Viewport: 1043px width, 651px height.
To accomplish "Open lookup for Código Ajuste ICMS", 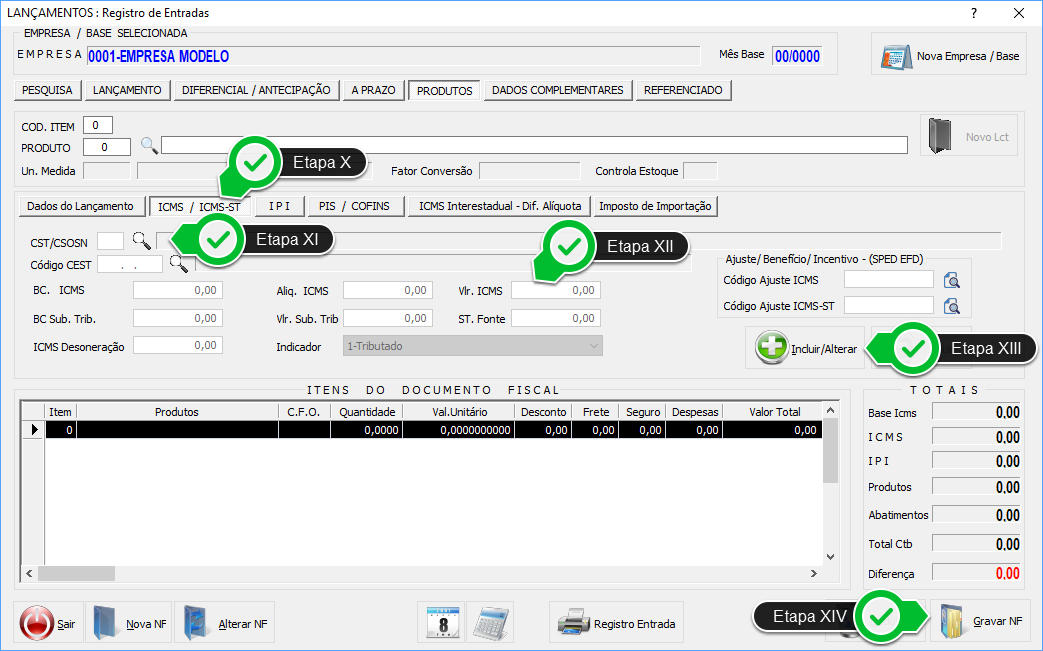I will coord(952,280).
